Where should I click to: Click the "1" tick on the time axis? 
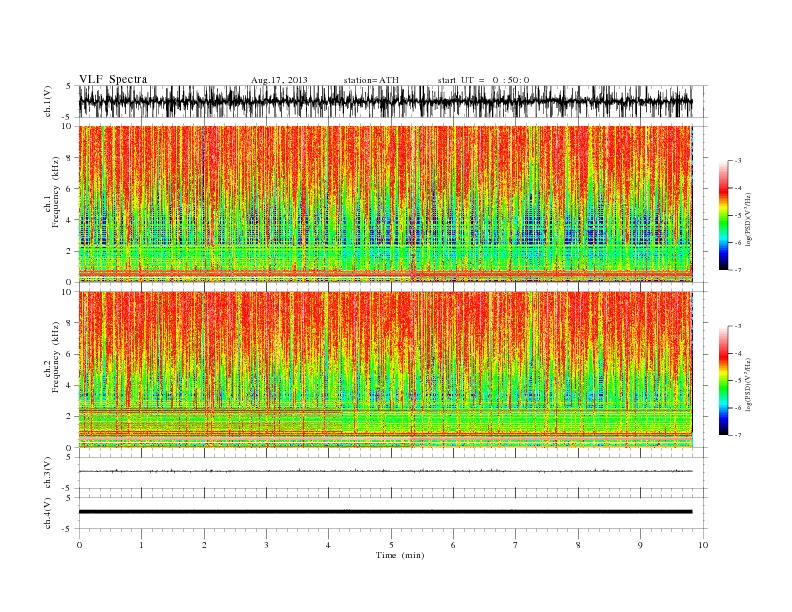click(141, 545)
